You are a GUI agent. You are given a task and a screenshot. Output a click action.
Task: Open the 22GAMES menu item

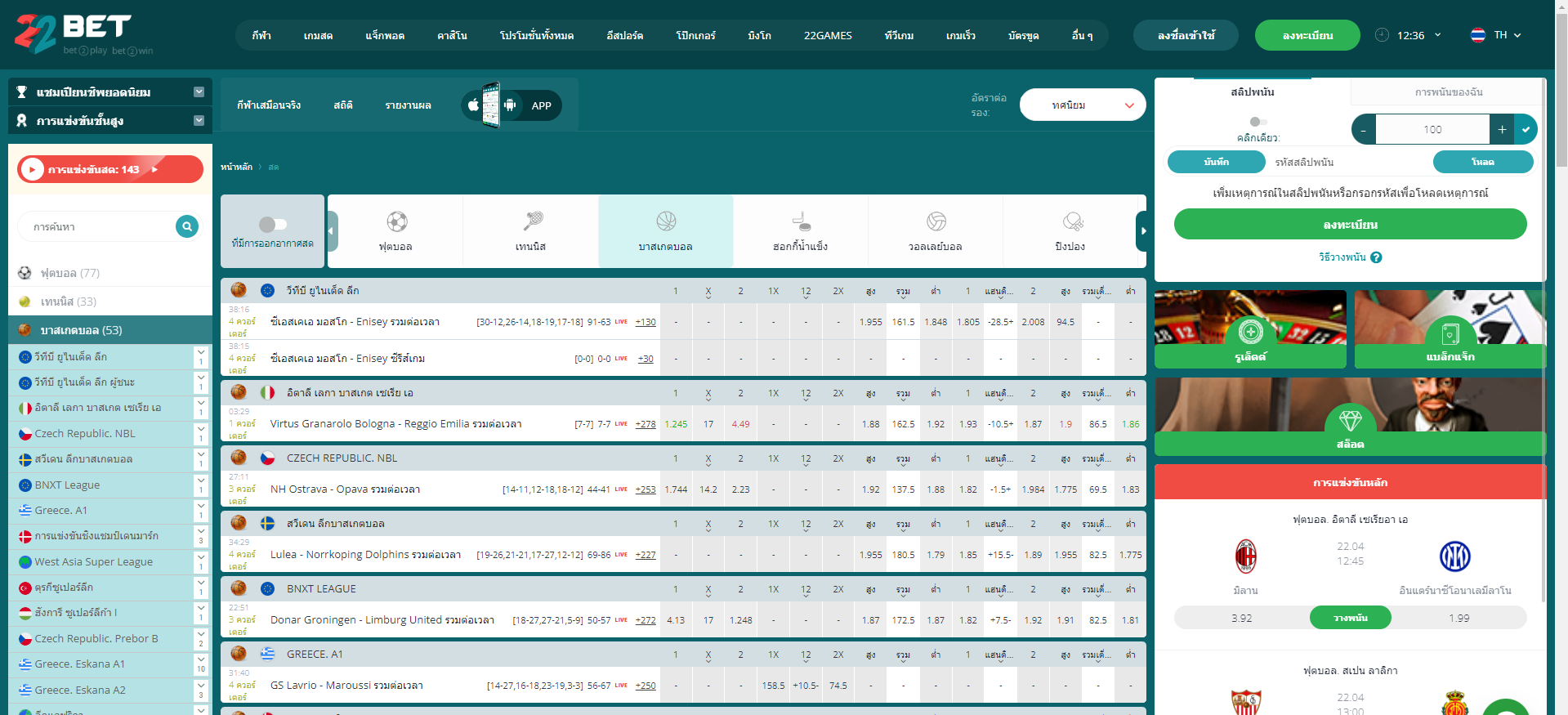pos(828,35)
